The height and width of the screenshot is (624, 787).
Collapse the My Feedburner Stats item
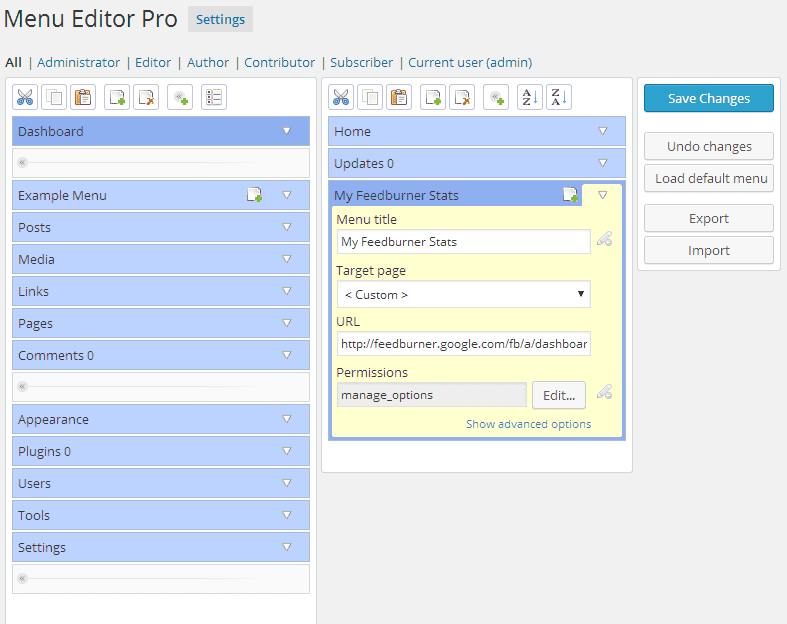[602, 195]
